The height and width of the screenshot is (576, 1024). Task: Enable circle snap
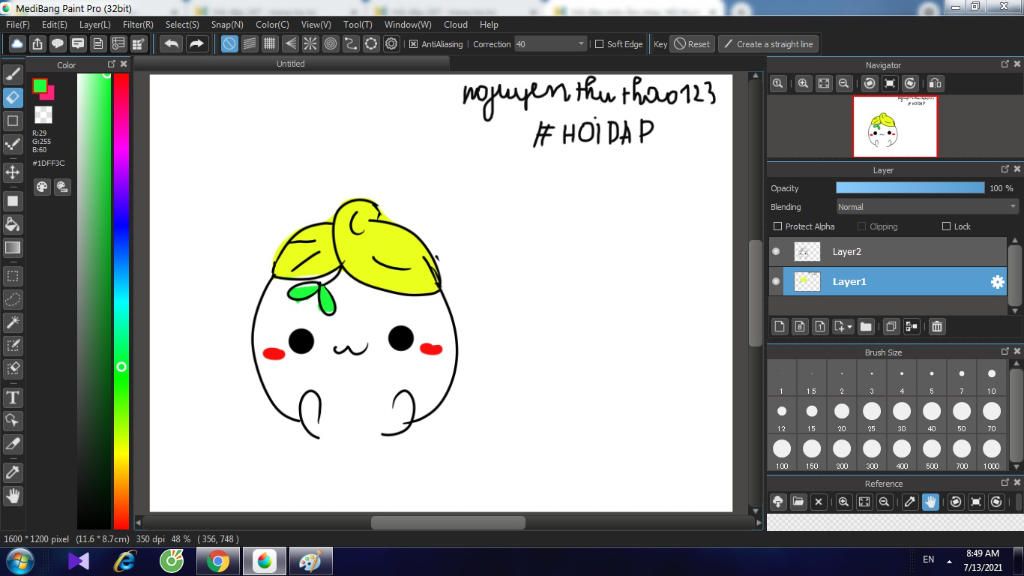click(x=330, y=44)
